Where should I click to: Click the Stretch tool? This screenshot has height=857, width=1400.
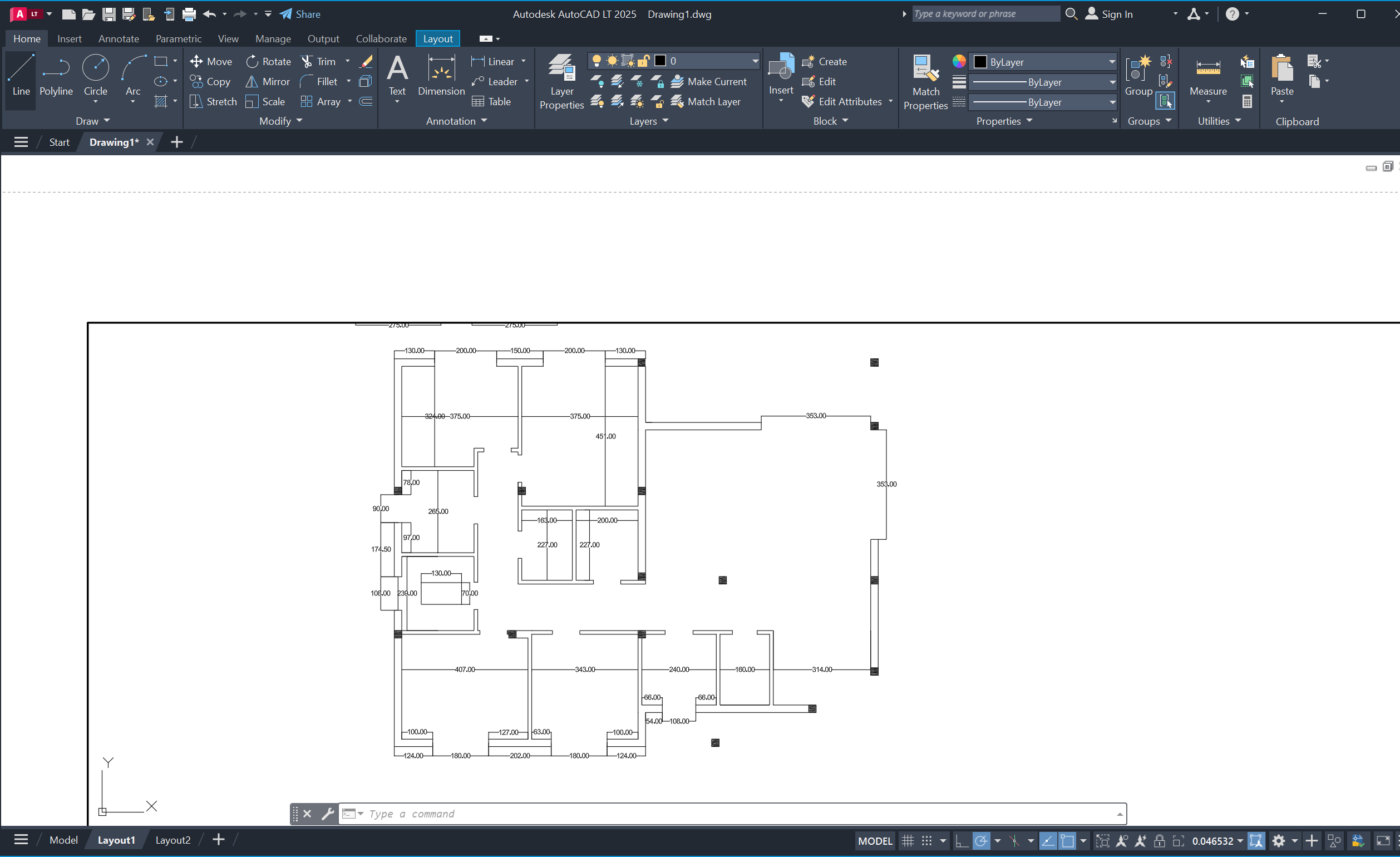tap(213, 102)
